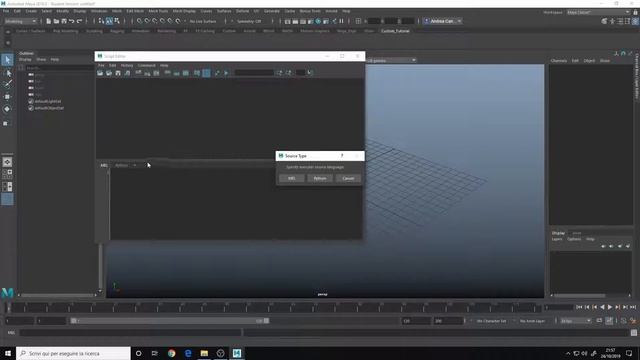
Task: Click Save Script icon in Script Editor toolbar
Action: tap(118, 73)
